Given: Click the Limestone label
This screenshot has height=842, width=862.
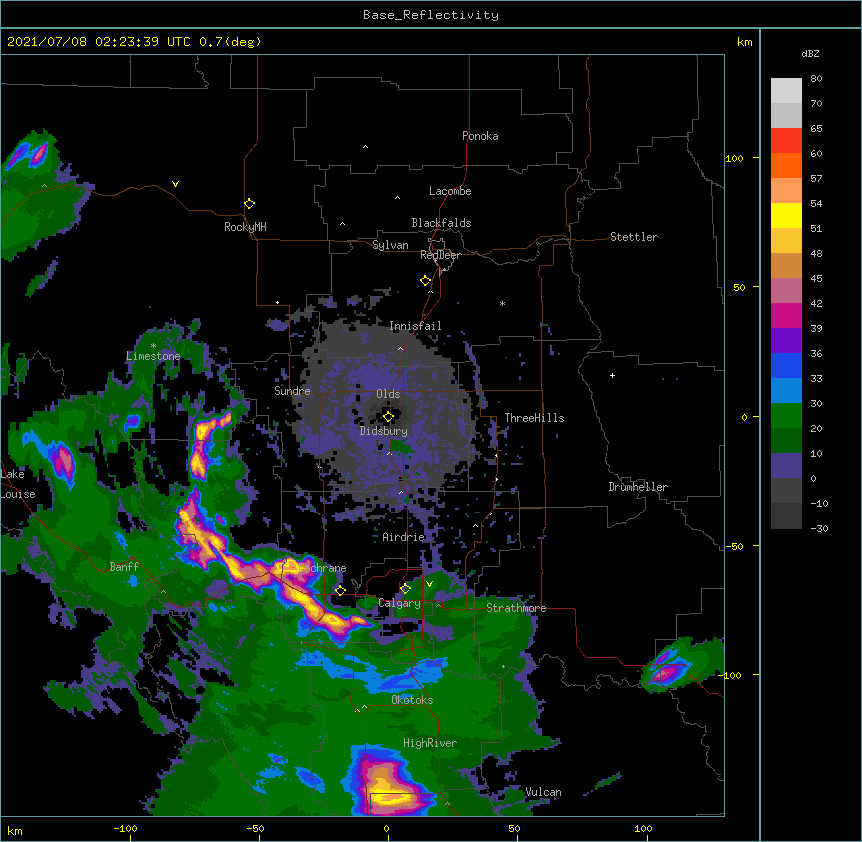Looking at the screenshot, I should click(x=153, y=356).
